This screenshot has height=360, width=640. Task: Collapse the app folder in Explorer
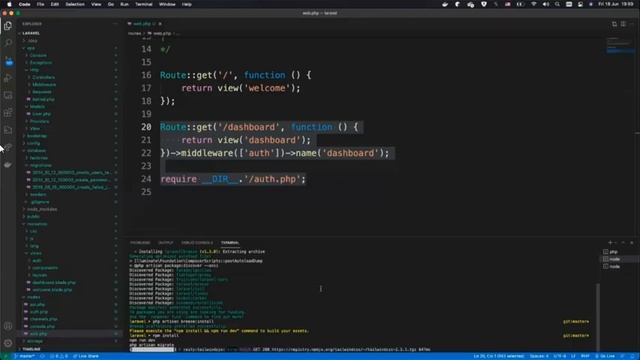pyautogui.click(x=29, y=48)
